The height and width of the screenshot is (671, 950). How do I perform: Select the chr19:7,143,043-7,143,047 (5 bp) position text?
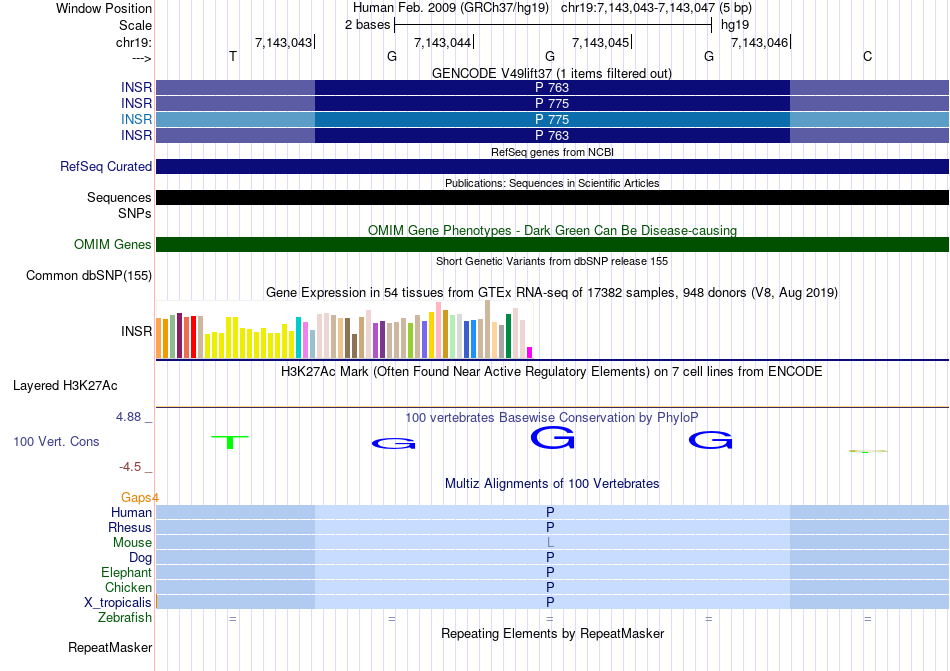click(x=656, y=8)
